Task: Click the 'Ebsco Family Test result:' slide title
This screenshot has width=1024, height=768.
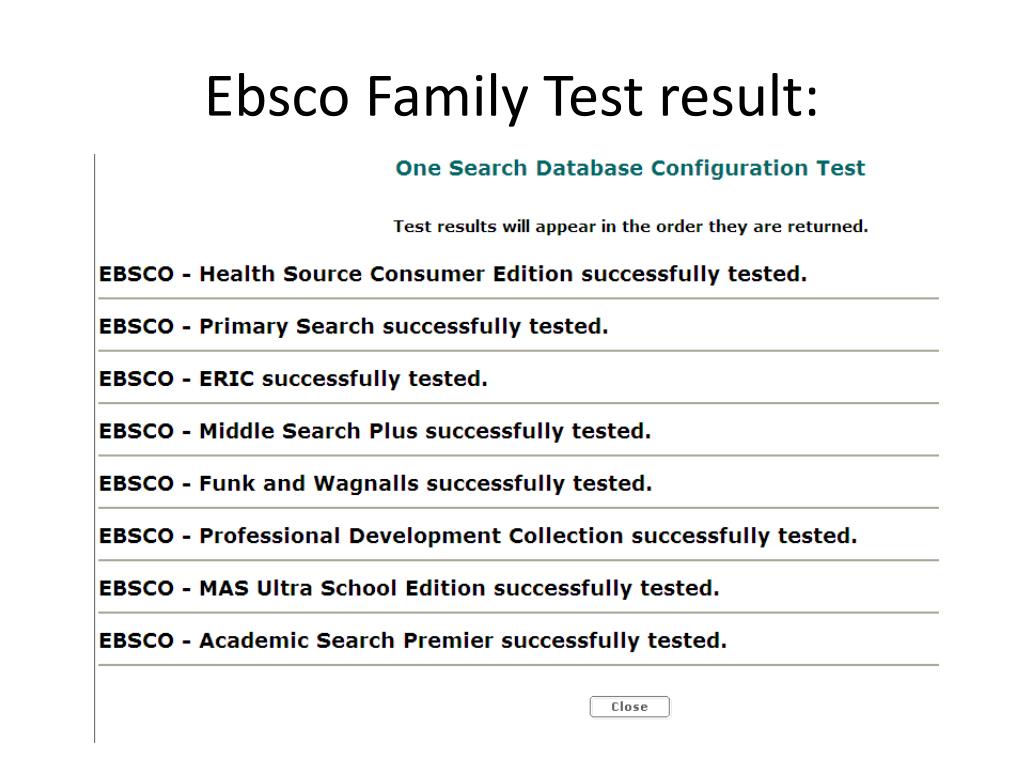Action: 511,96
